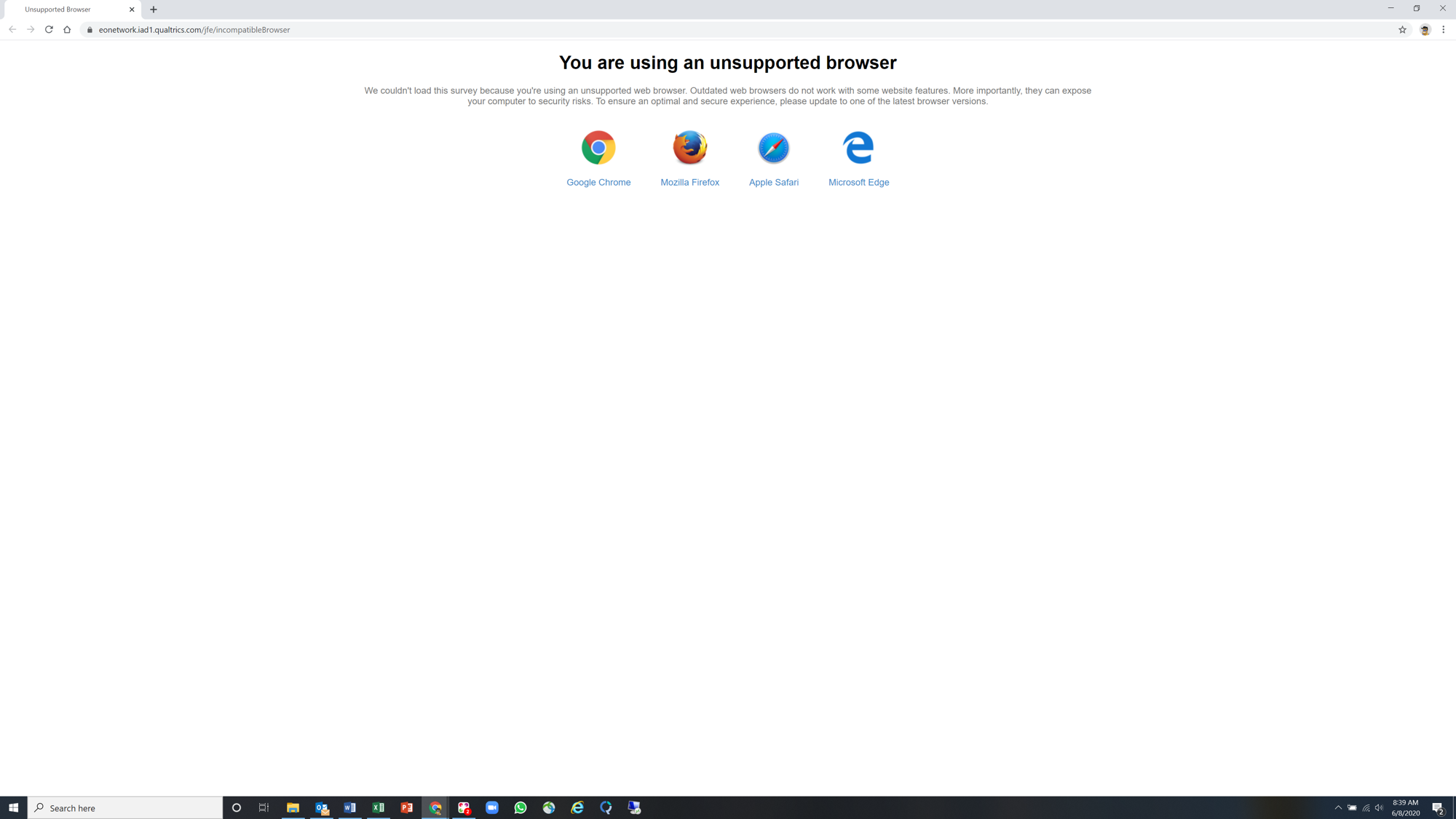Click the Google Chrome link label

[x=598, y=182]
